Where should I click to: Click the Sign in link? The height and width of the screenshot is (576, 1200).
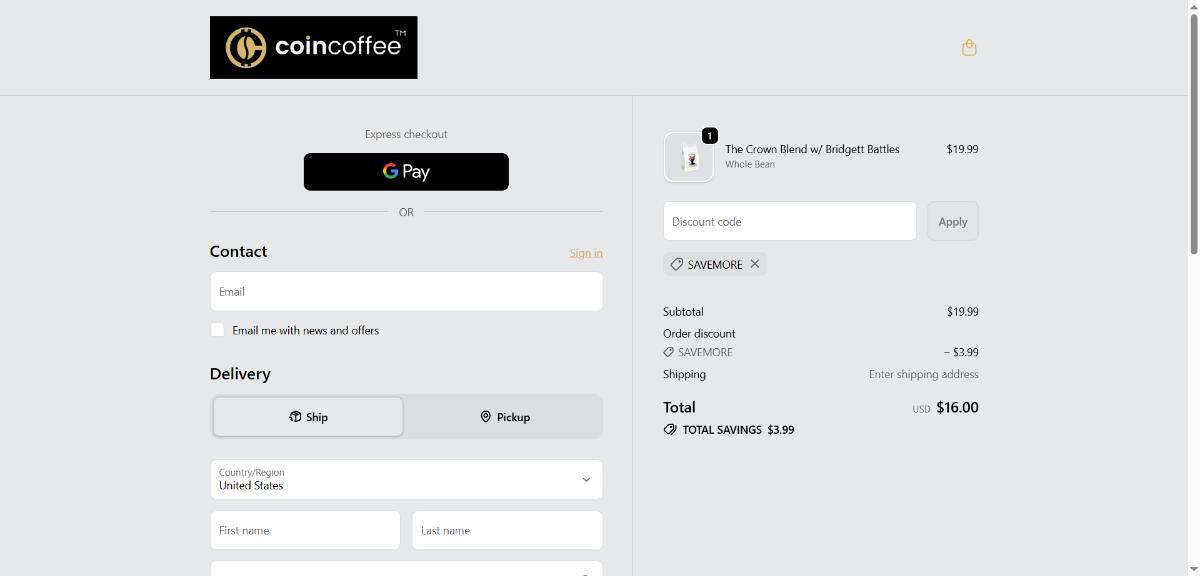(586, 253)
